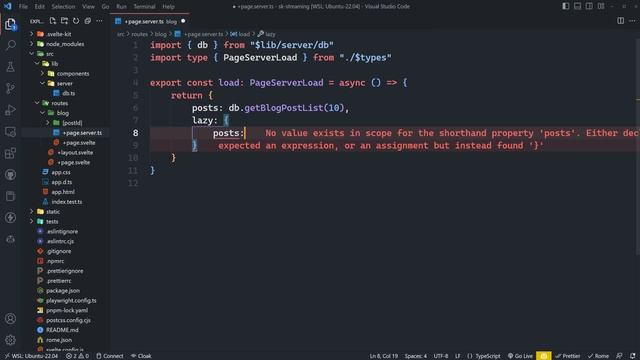This screenshot has width=640, height=360.
Task: Open the GitHub view in activity bar
Action: click(11, 175)
